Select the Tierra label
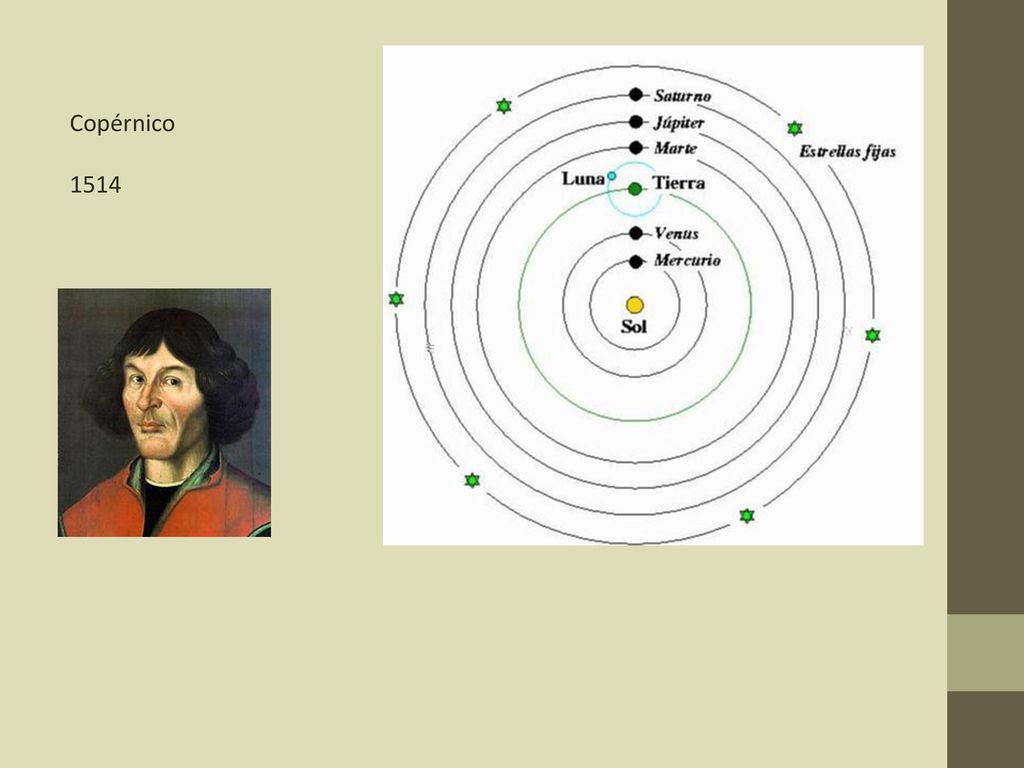 [x=679, y=183]
